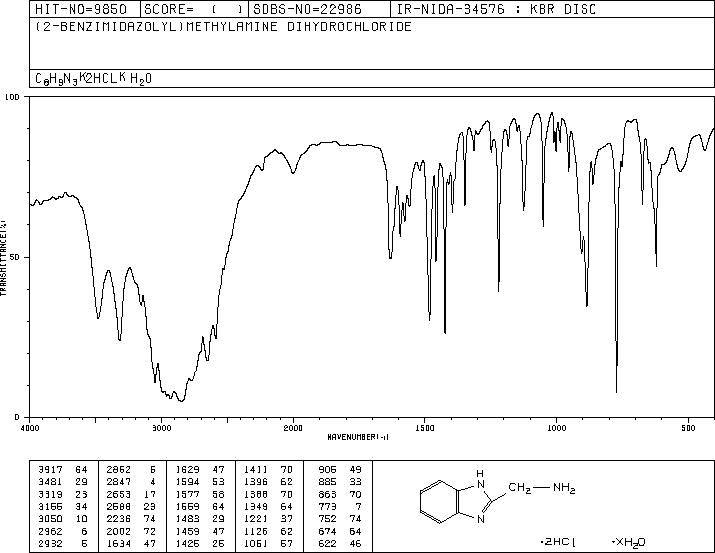This screenshot has height=553, width=715.
Task: Click peak table entry 1483
Action: [200, 519]
